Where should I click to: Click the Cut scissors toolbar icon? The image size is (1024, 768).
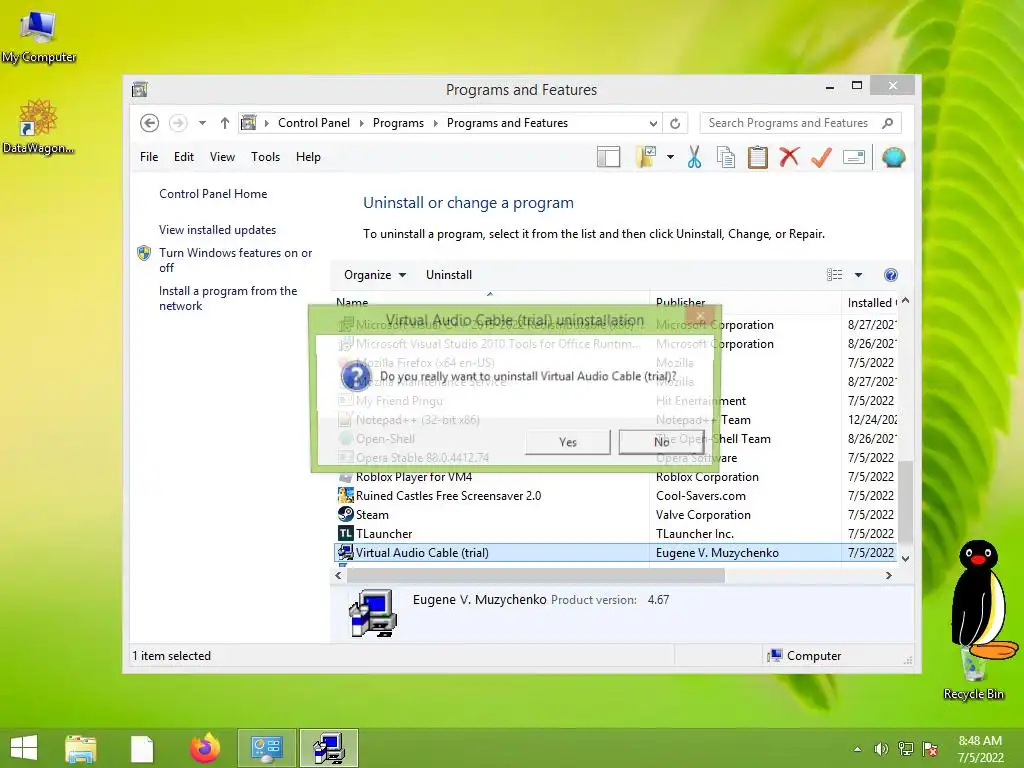pyautogui.click(x=694, y=157)
